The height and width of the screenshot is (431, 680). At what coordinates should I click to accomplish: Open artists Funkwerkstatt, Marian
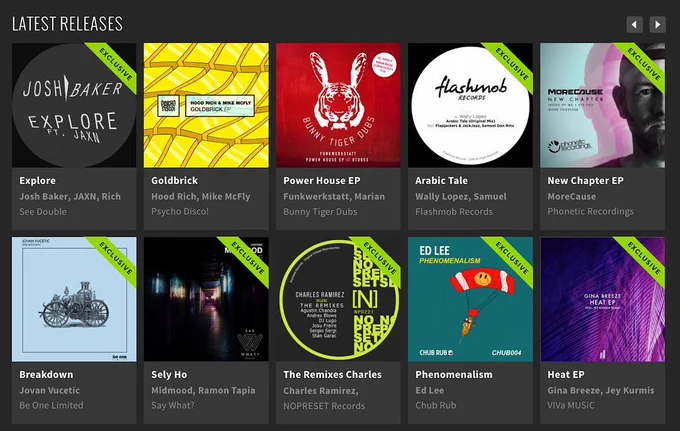click(334, 196)
